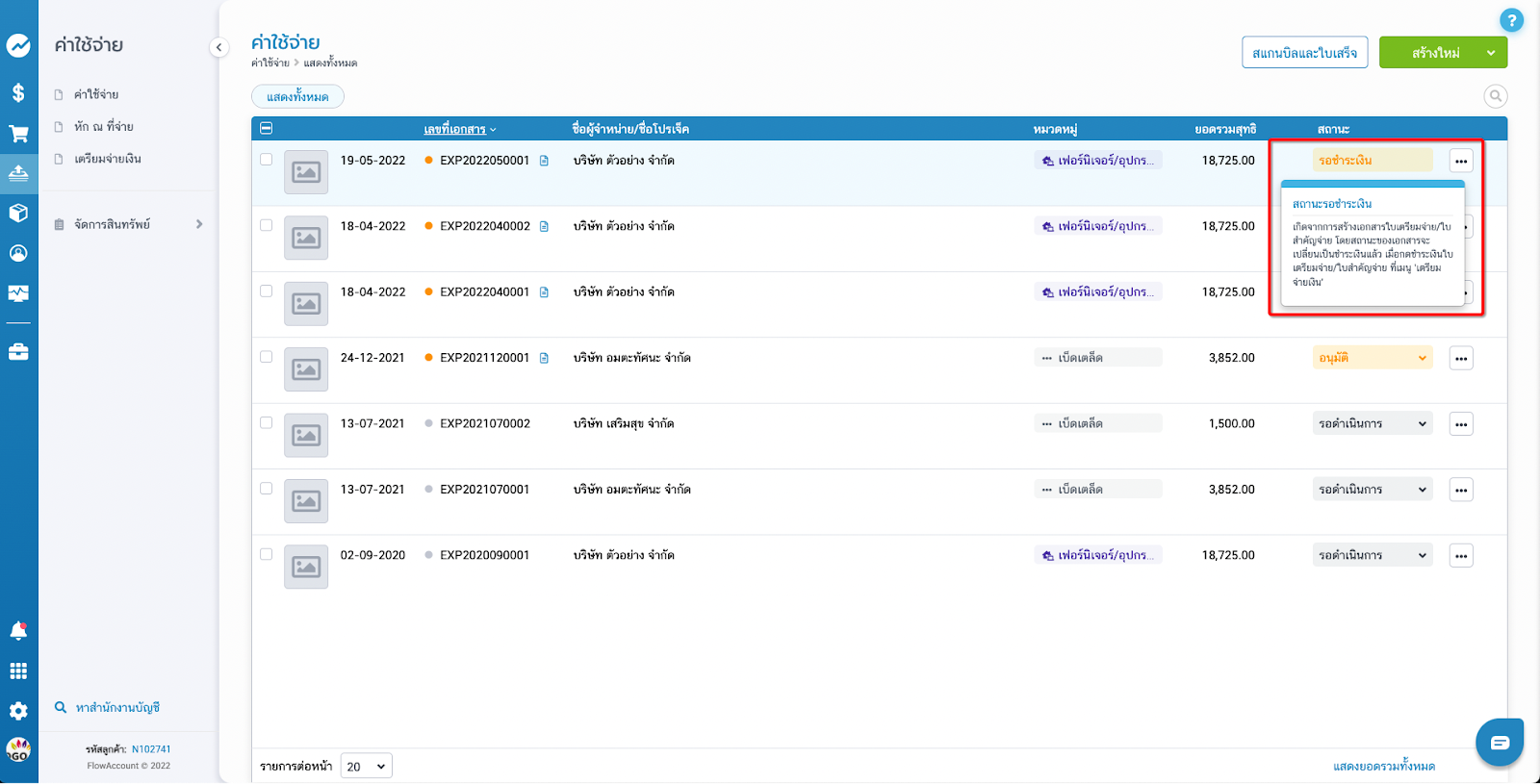Click แสดงยอดรวมทั้งหมด link at bottom

click(x=1383, y=767)
